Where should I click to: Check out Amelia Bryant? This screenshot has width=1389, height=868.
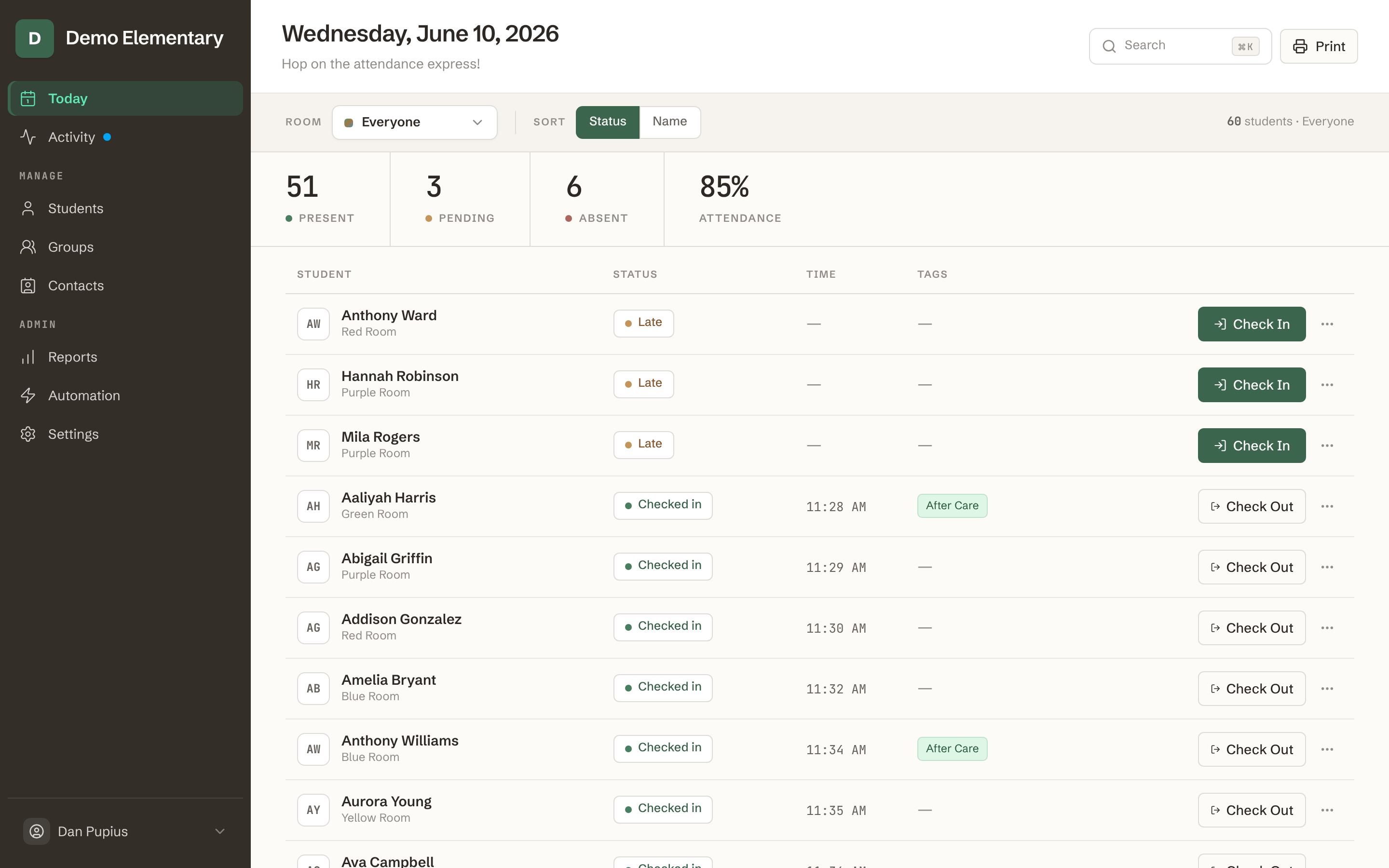click(1251, 689)
